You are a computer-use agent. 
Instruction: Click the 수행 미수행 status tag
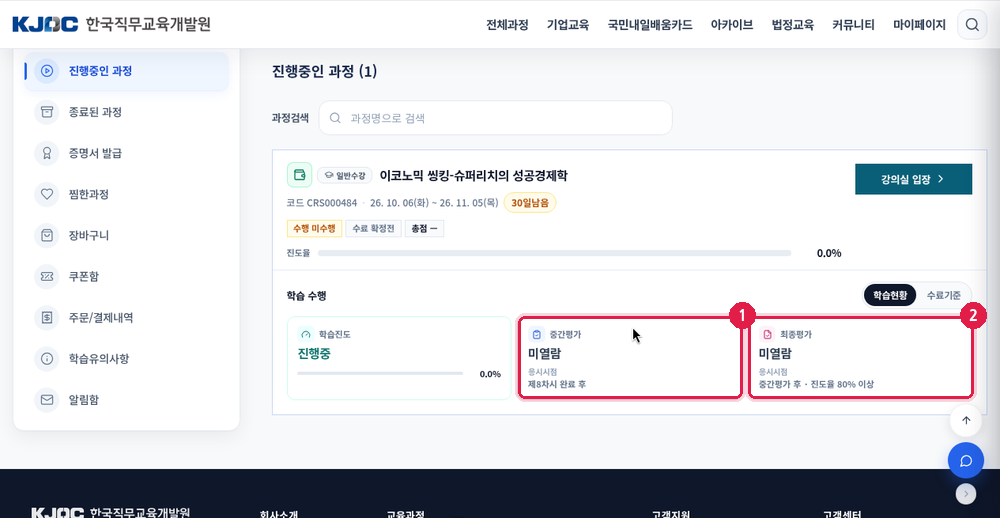315,228
